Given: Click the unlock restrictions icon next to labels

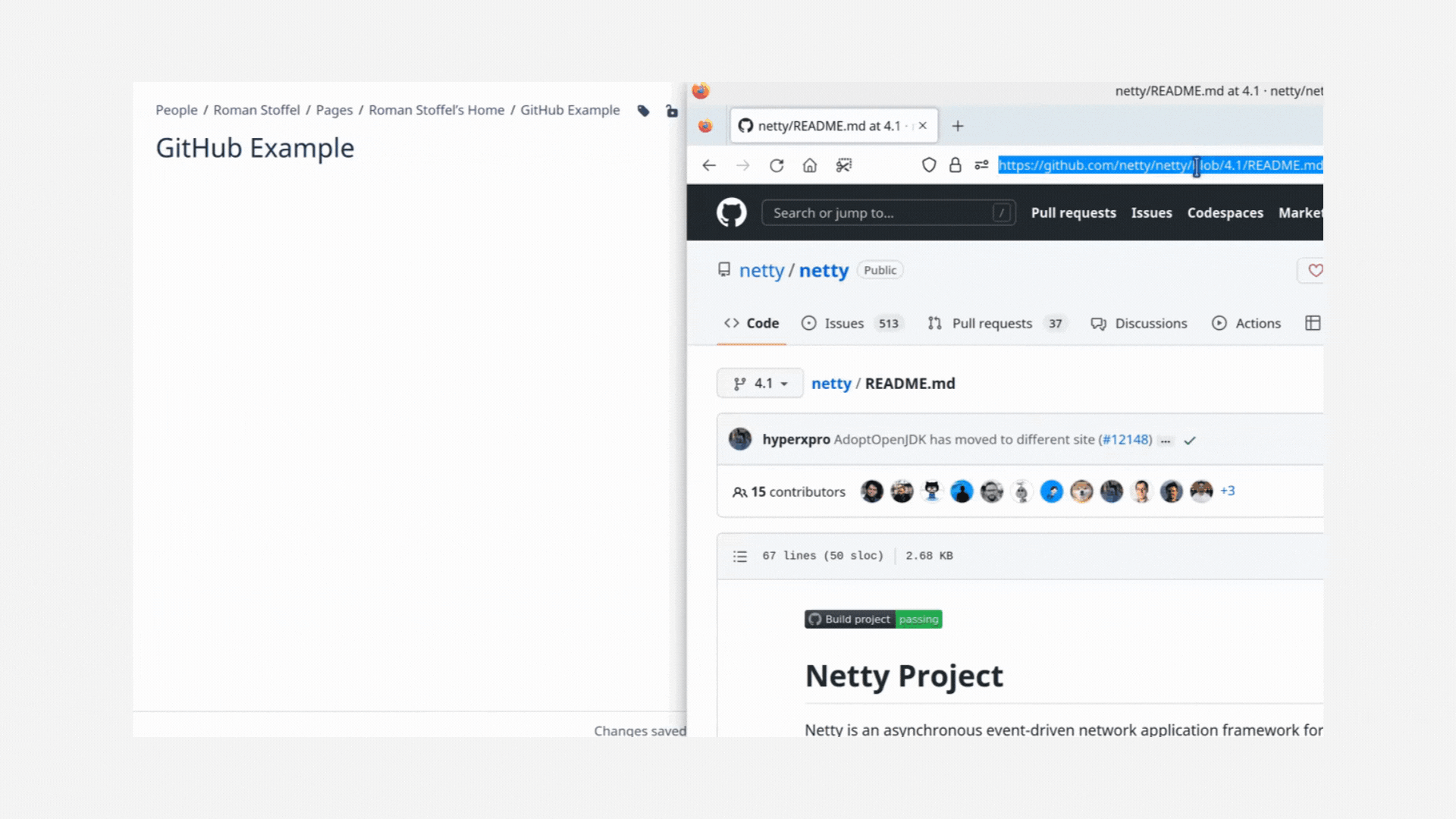Looking at the screenshot, I should click(672, 111).
